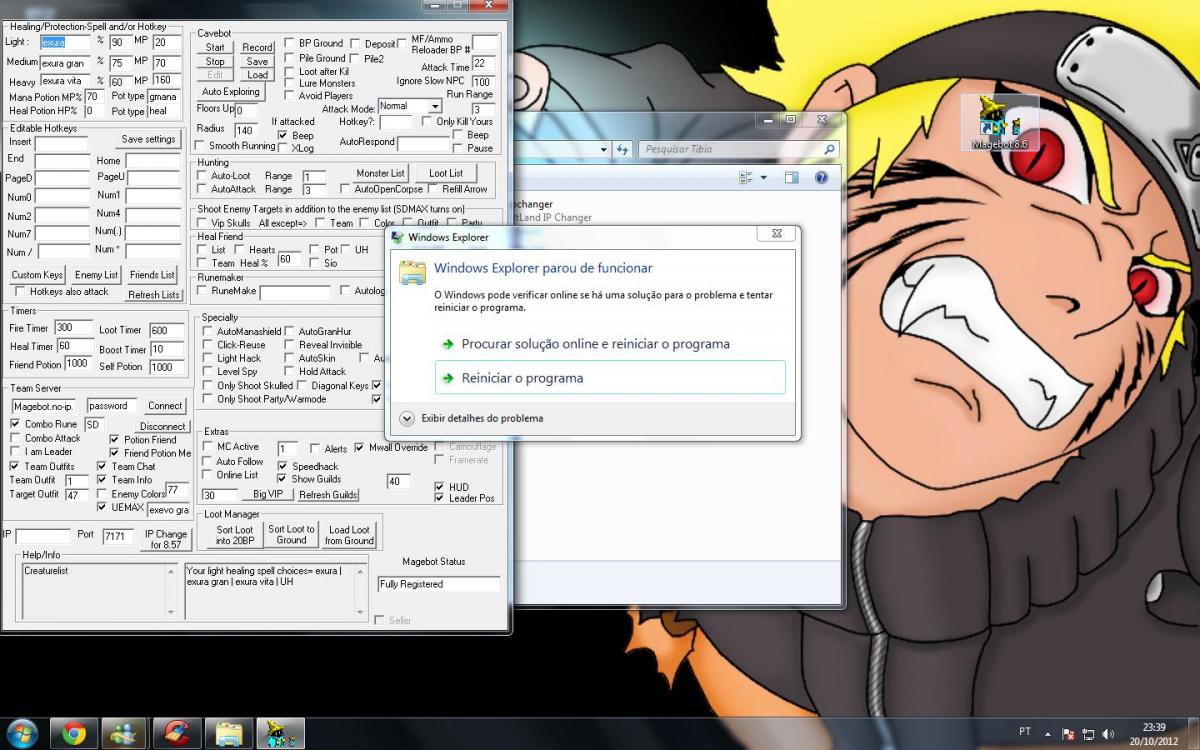This screenshot has width=1200, height=750.
Task: Click the Explorer search magnifier icon
Action: coord(829,149)
